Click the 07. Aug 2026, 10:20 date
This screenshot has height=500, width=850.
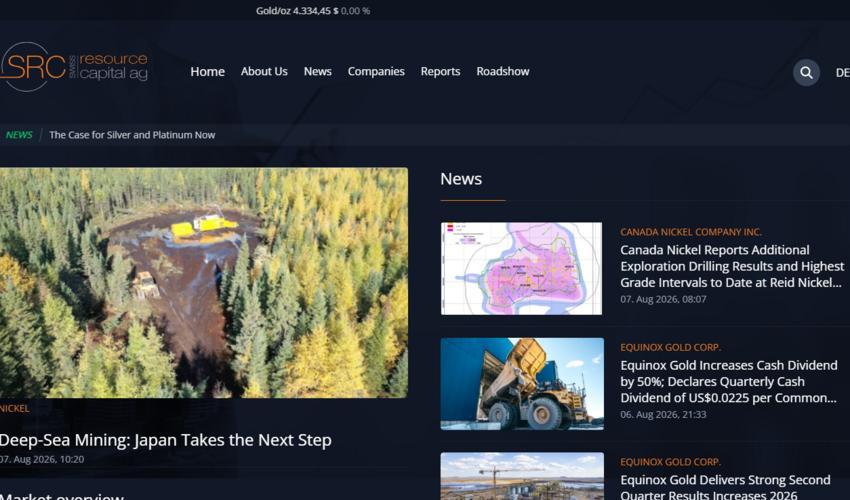click(x=42, y=459)
